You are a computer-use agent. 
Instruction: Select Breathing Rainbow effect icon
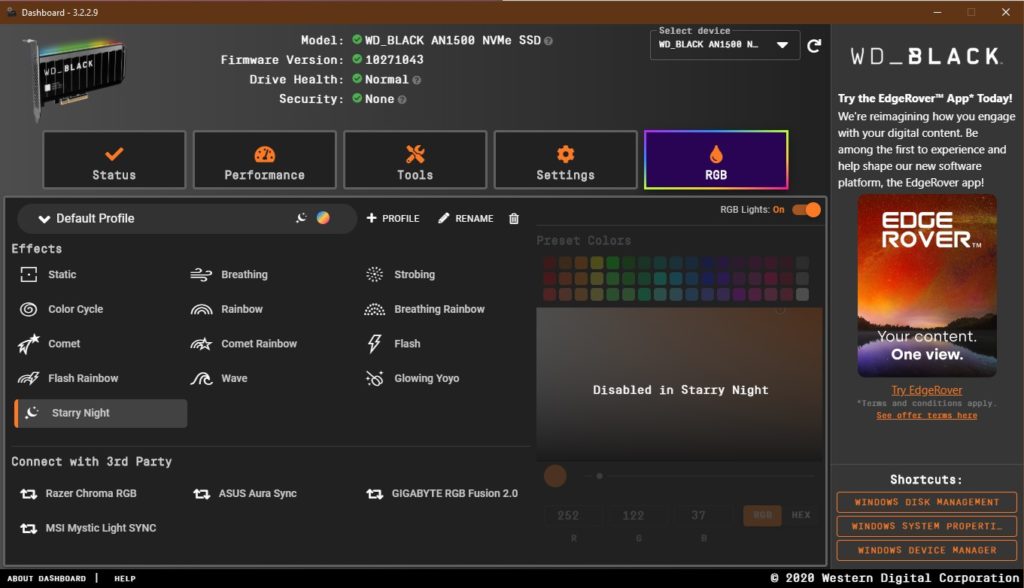pos(374,309)
